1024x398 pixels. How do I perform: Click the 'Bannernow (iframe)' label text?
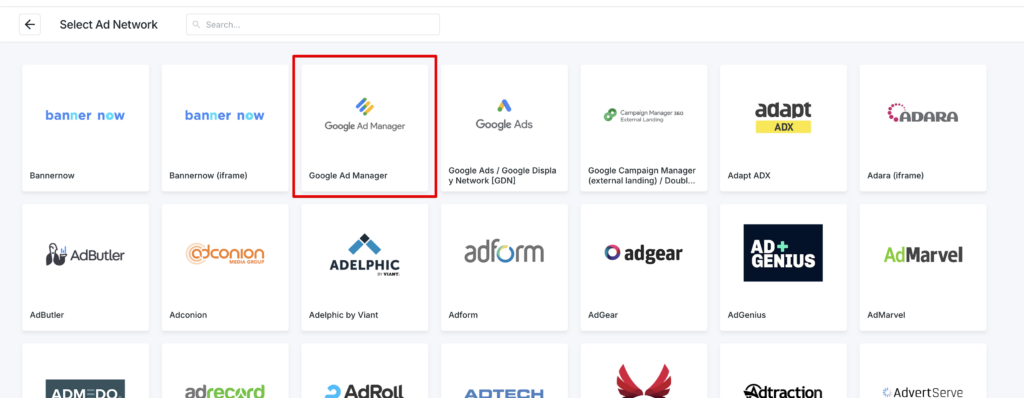point(208,176)
